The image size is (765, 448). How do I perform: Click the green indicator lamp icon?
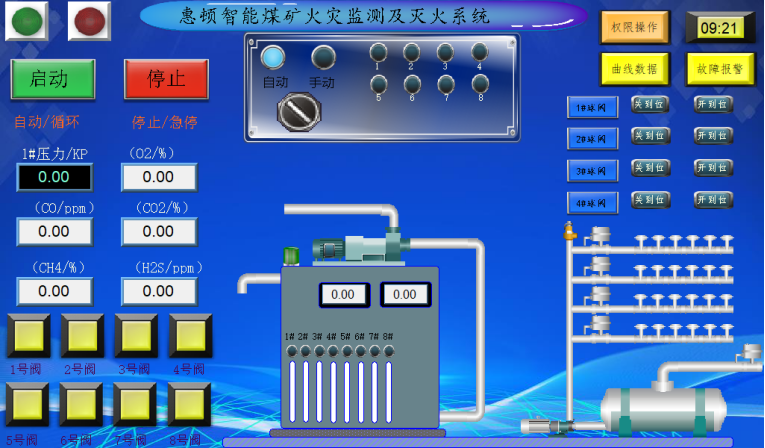click(26, 21)
